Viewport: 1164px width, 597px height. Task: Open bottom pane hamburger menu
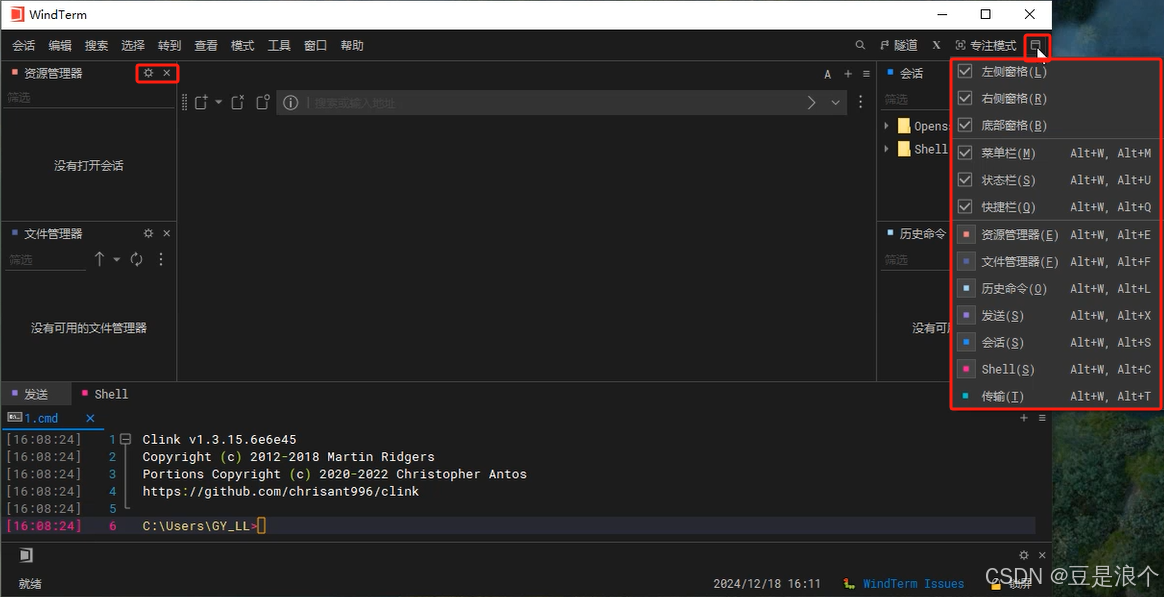coord(1042,418)
